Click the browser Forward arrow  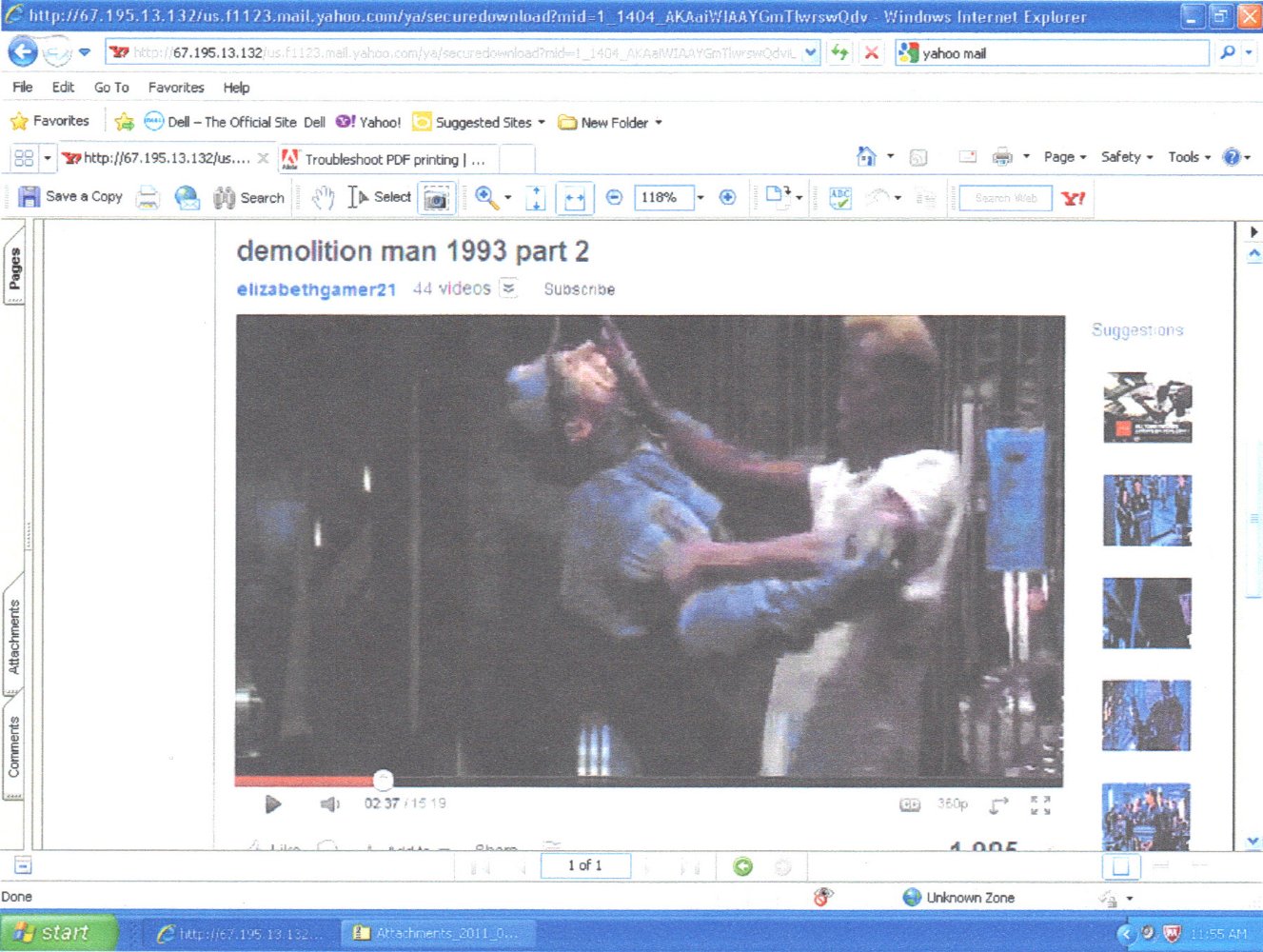coord(57,52)
